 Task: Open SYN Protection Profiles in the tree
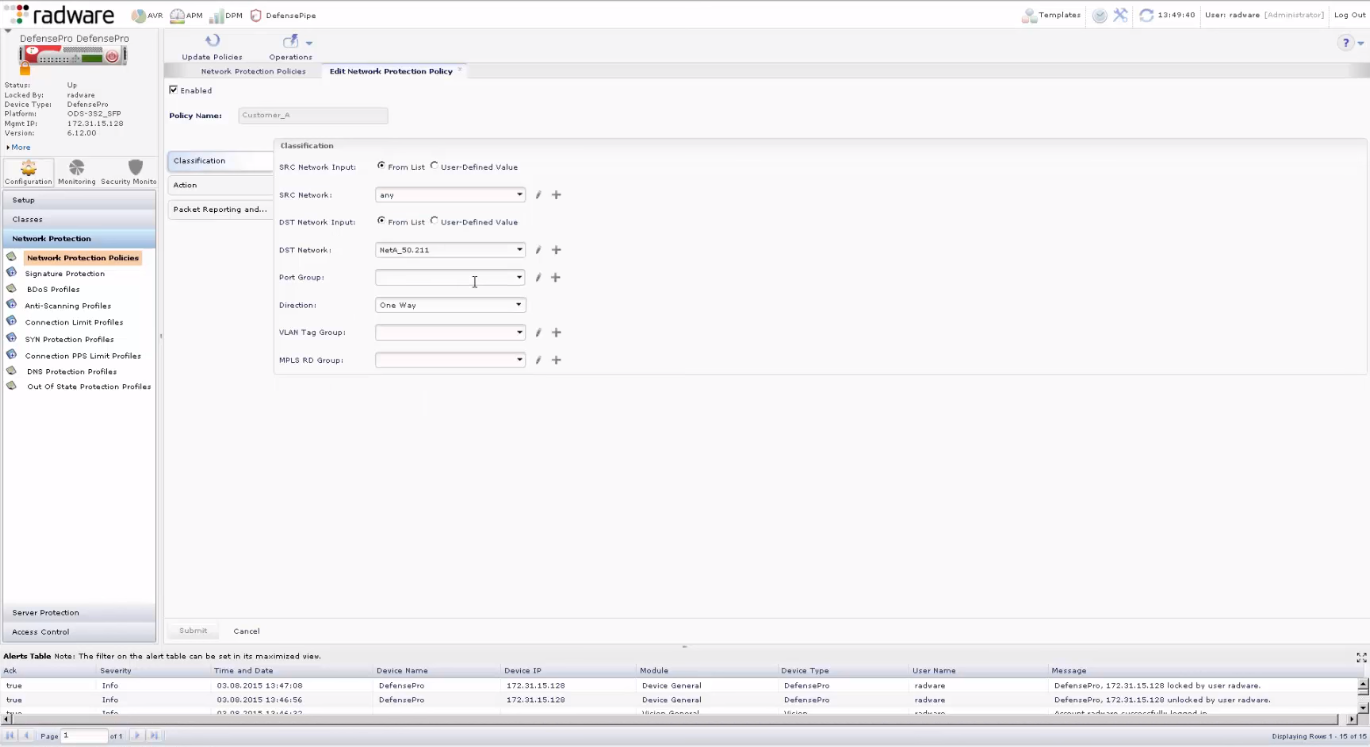[x=69, y=339]
